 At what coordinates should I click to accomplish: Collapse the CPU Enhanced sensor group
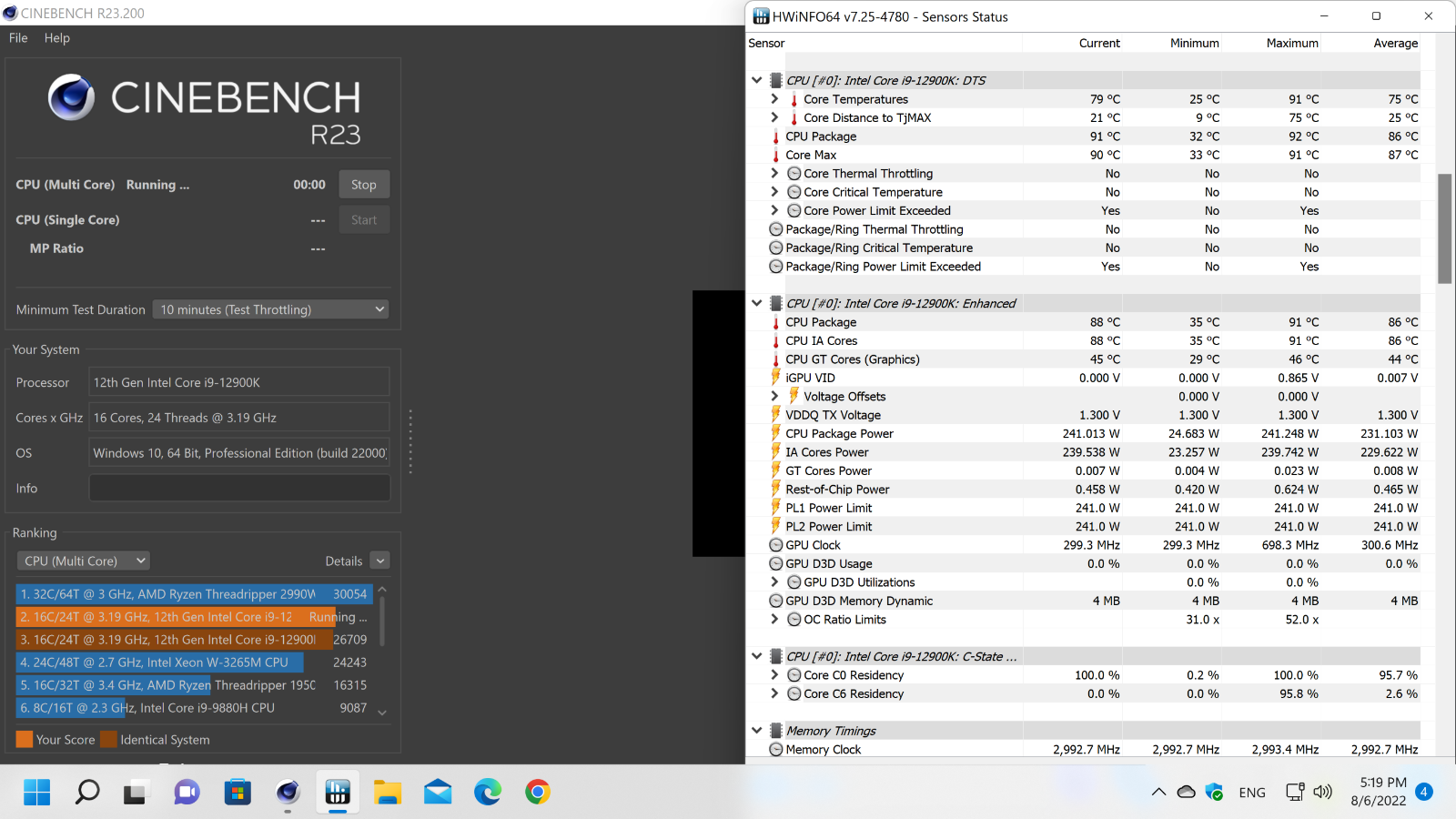[x=756, y=303]
